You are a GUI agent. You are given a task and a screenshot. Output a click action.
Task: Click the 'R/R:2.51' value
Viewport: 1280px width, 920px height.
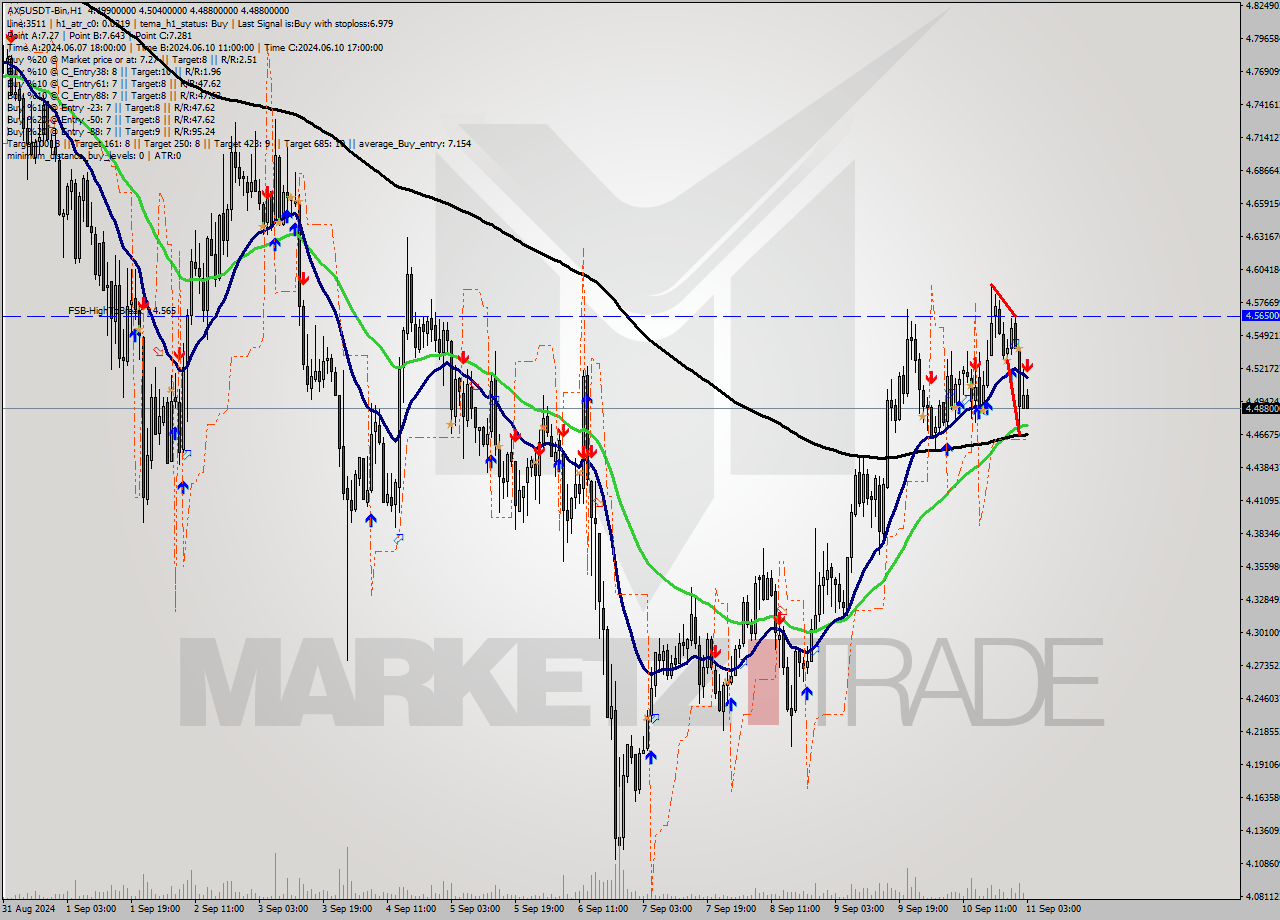point(237,59)
